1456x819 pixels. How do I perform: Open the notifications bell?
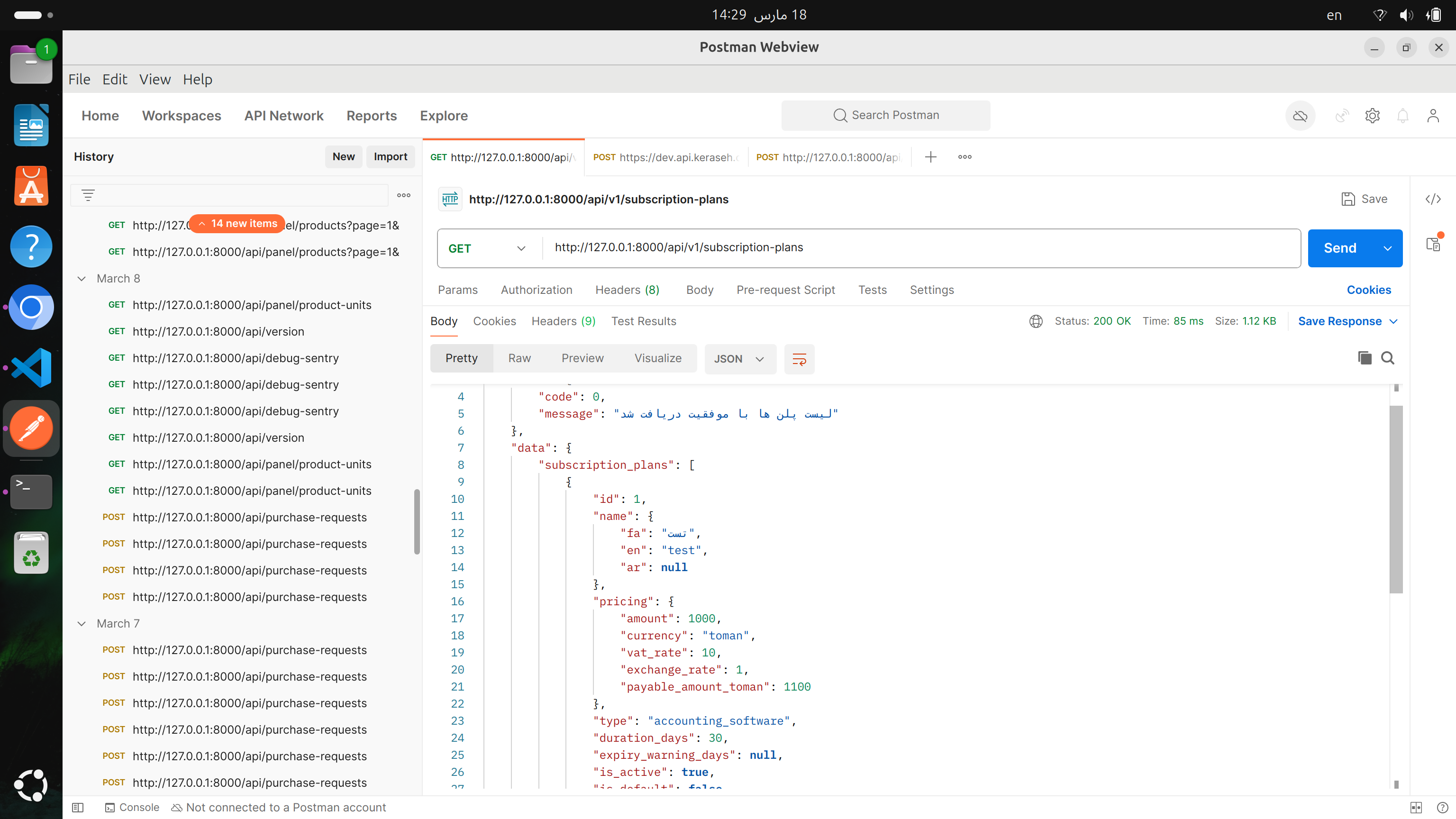[x=1403, y=116]
